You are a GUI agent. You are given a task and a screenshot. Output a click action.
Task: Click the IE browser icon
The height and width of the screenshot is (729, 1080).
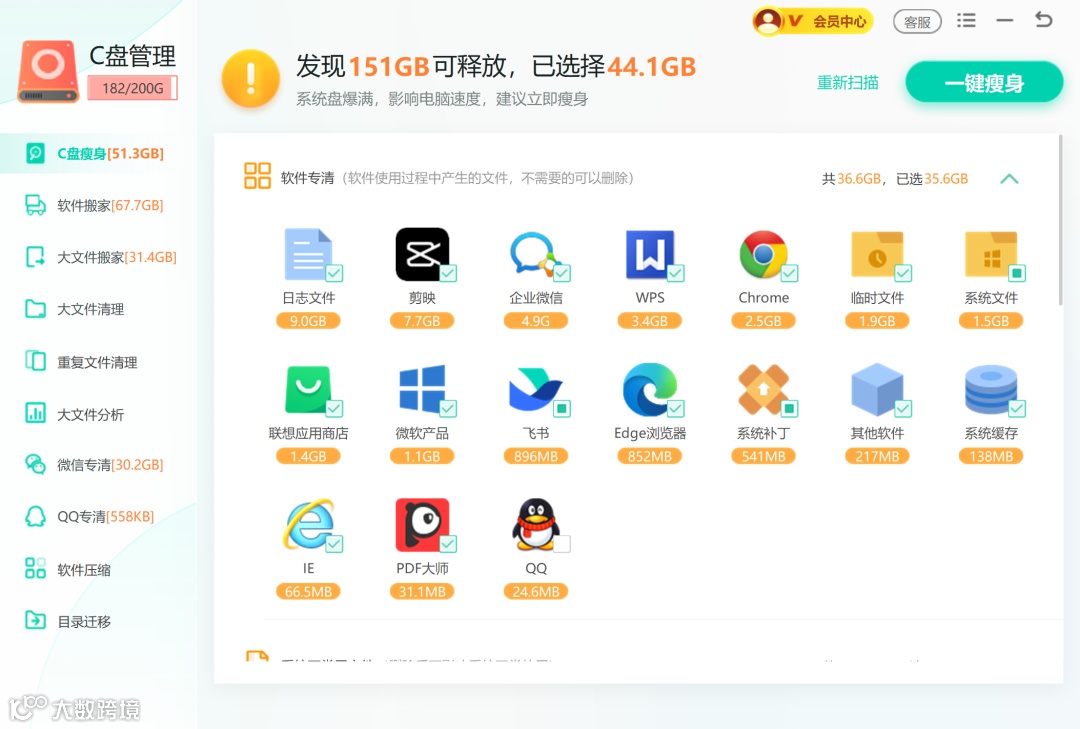click(308, 524)
